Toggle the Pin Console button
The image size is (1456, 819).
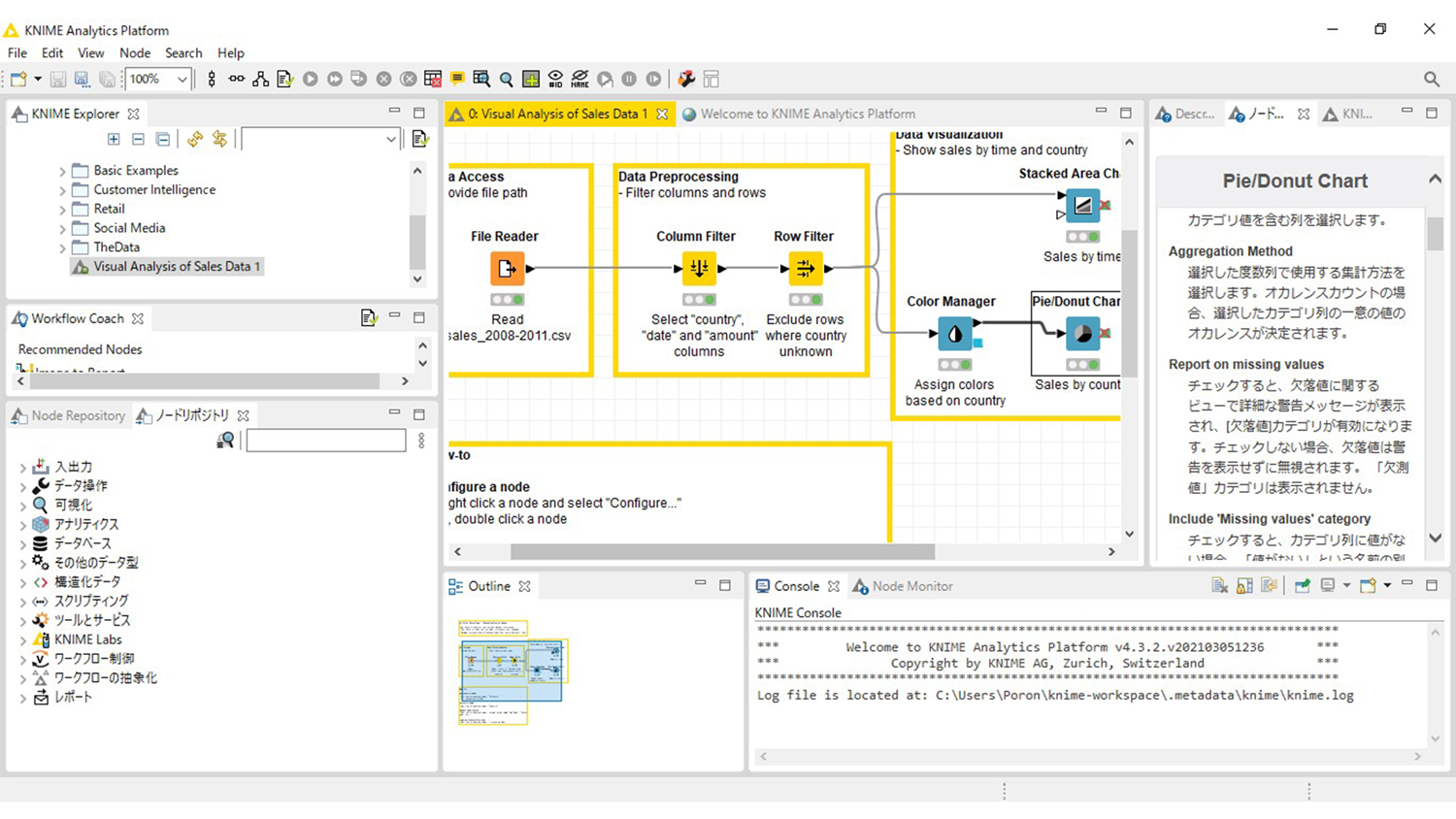pos(1302,586)
